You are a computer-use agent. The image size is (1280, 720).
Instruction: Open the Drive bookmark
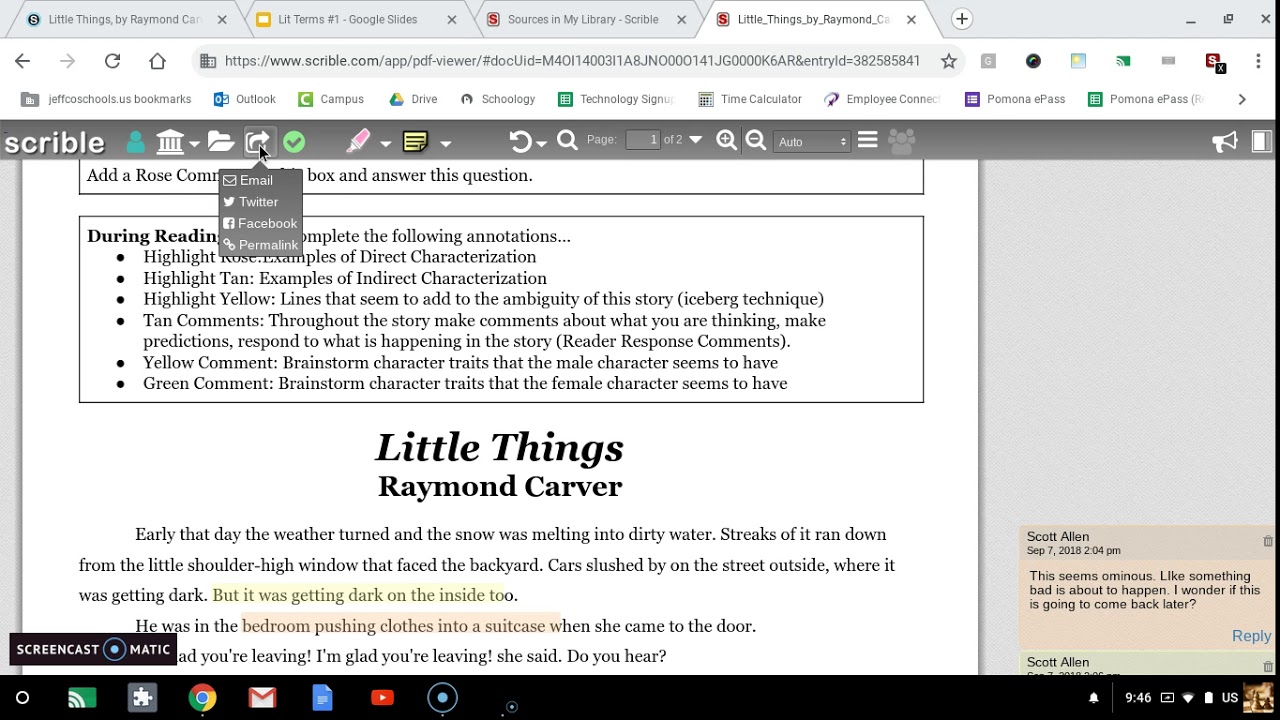point(413,99)
